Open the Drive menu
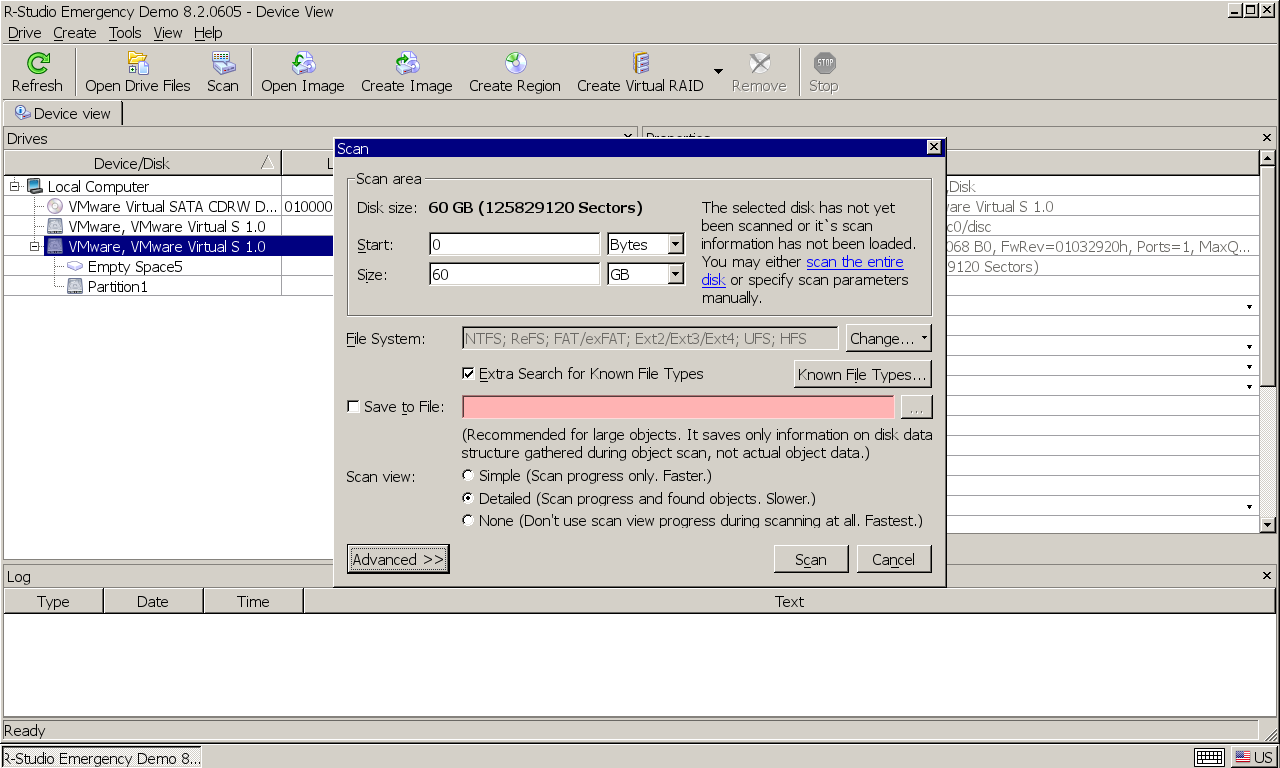Screen dimensions: 1280x768 pos(25,33)
